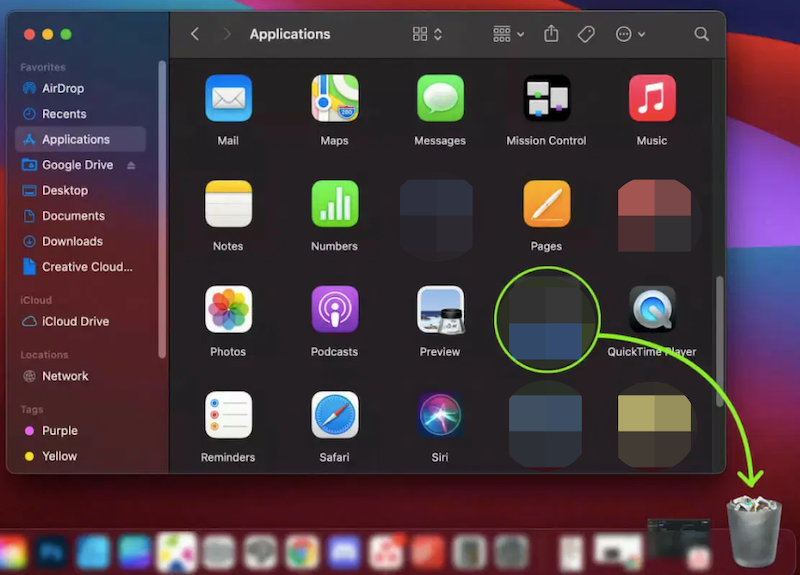
Task: Open the icon view switcher dropdown
Action: [427, 34]
